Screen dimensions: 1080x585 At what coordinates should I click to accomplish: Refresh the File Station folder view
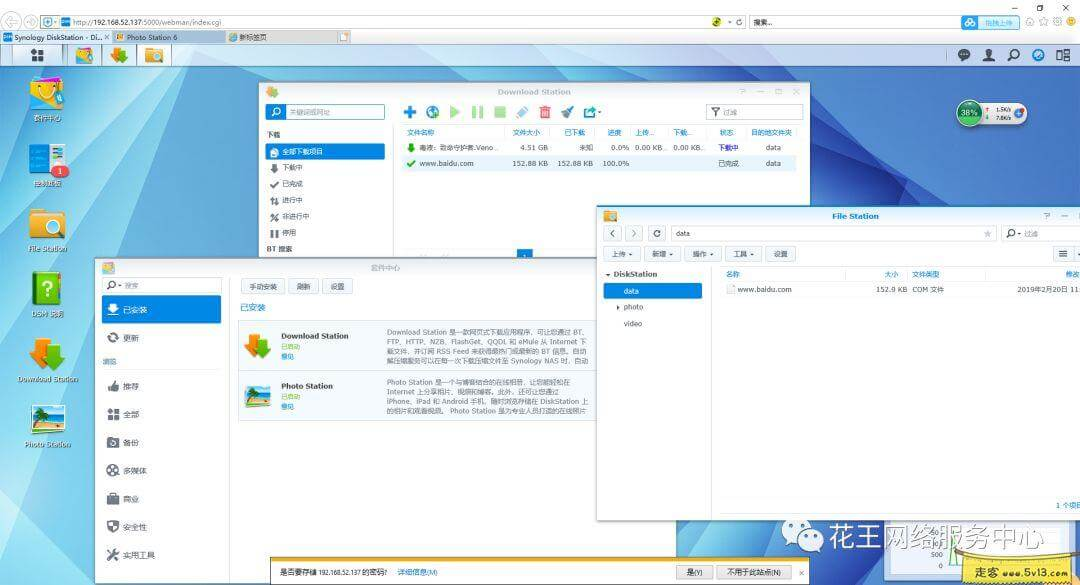click(x=656, y=233)
